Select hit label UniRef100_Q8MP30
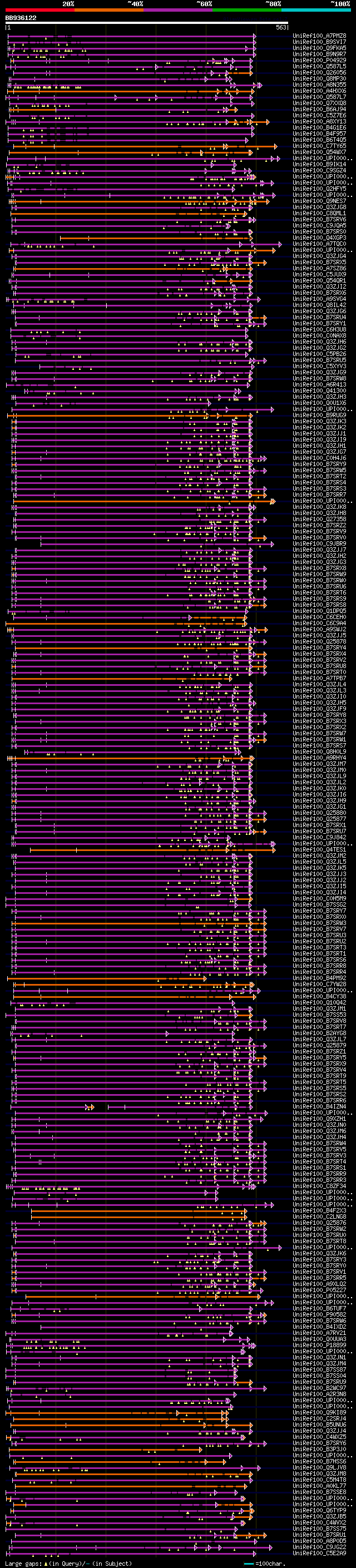Viewport: 356px width, 1568px height. 319,78
